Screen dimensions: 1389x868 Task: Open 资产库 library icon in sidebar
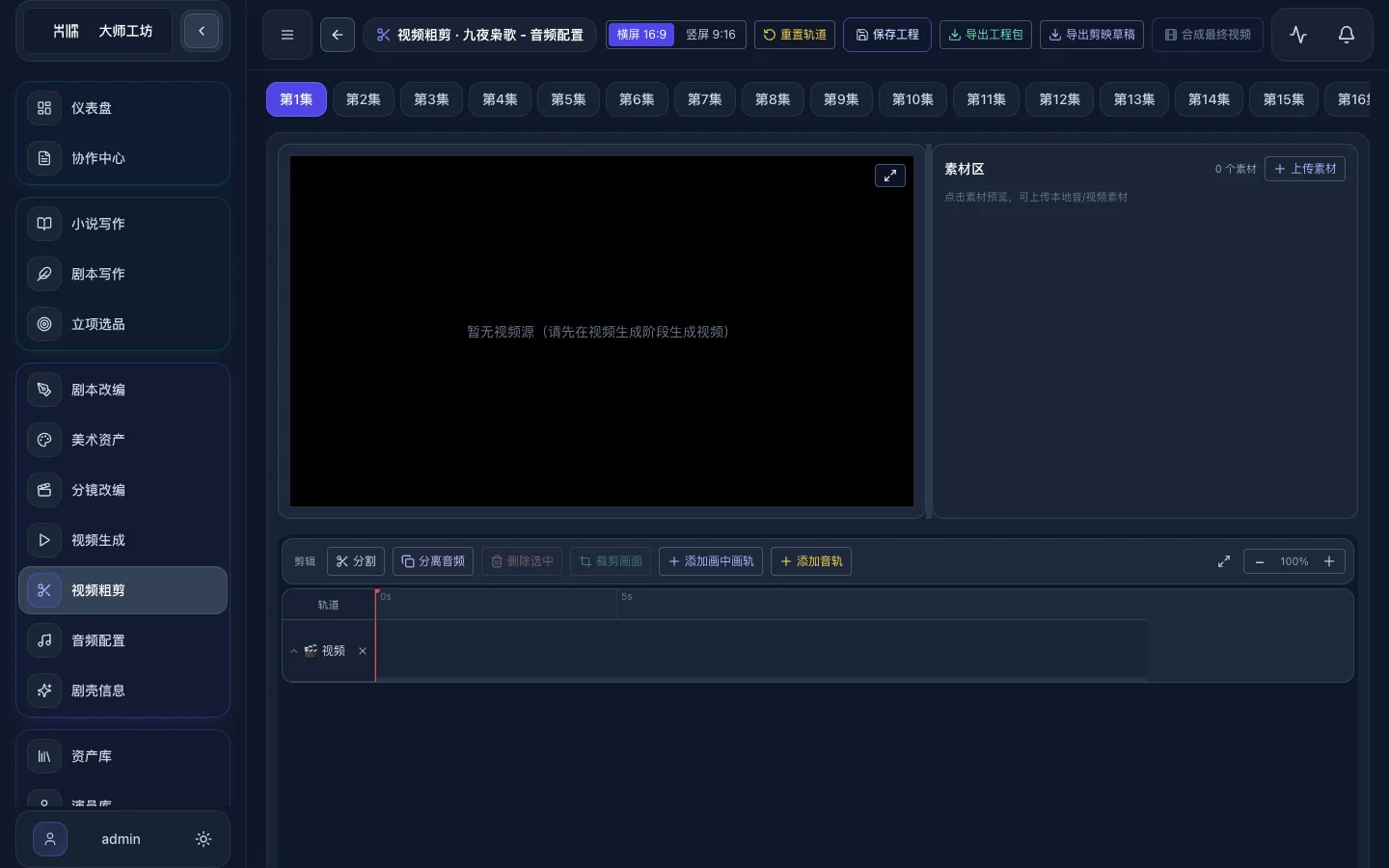click(44, 756)
